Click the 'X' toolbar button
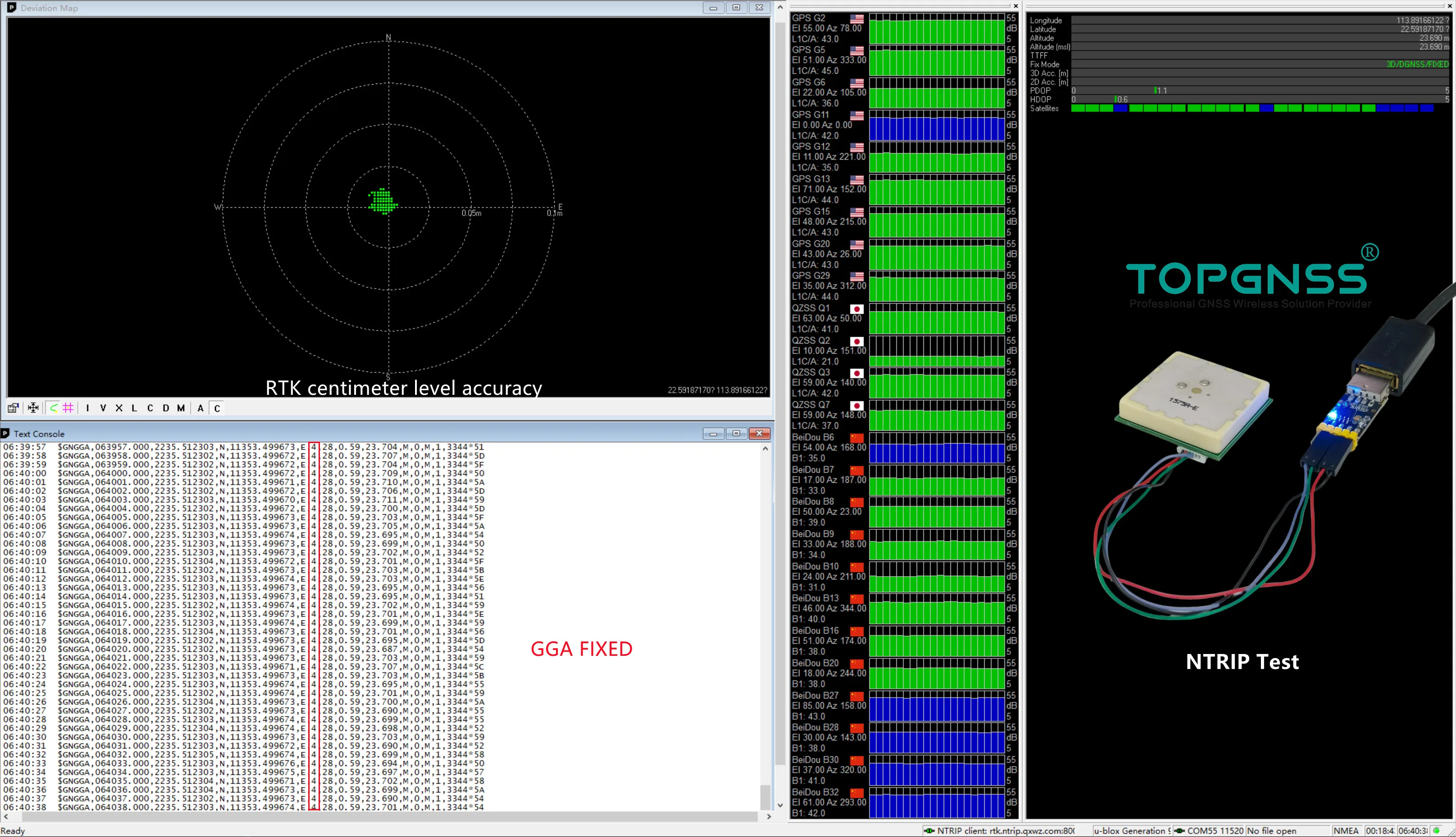The image size is (1456, 837). [119, 408]
